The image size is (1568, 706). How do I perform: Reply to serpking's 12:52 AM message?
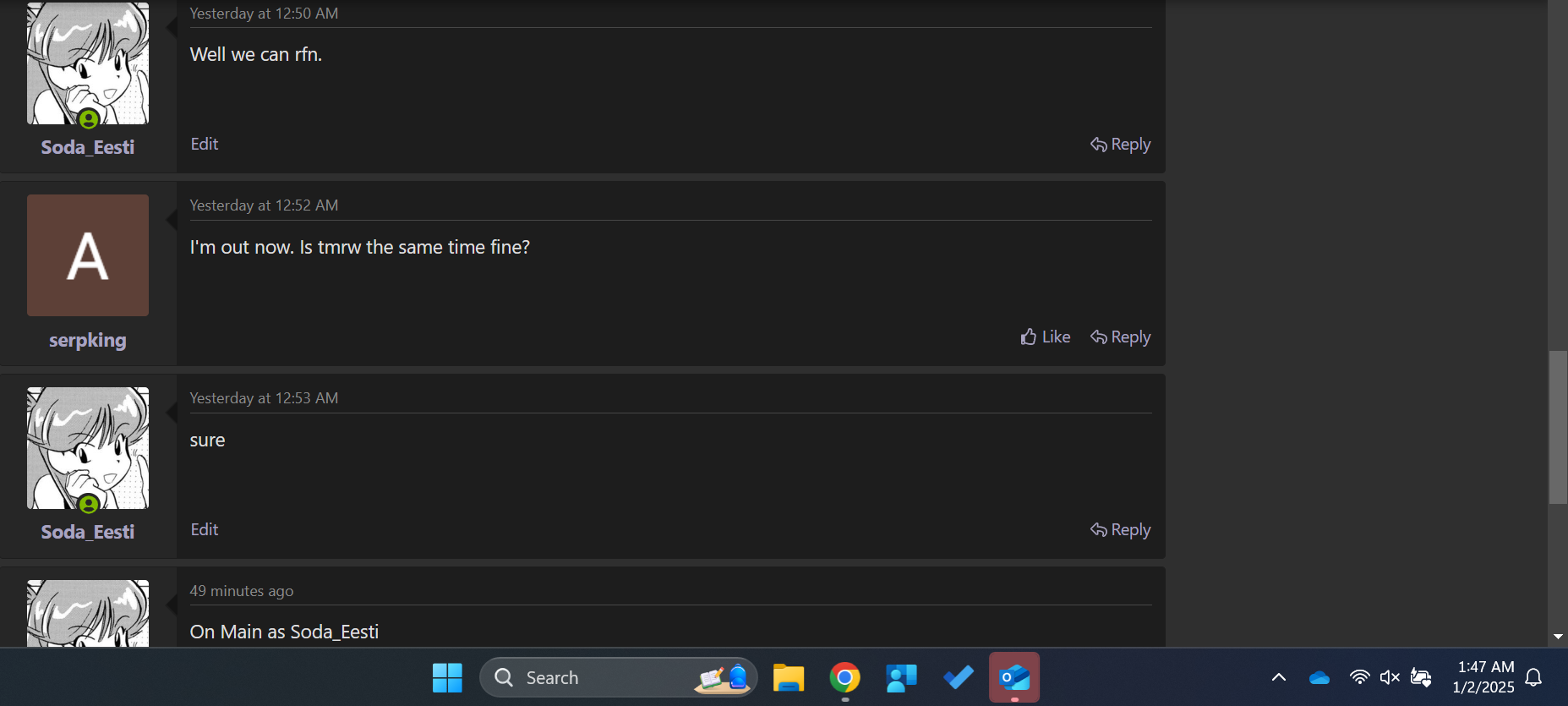click(x=1121, y=337)
